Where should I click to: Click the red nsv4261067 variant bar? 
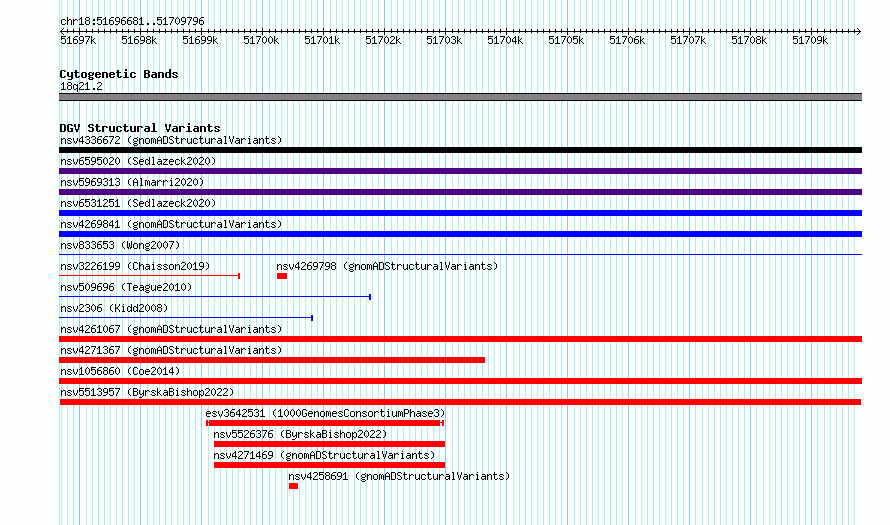click(x=460, y=339)
